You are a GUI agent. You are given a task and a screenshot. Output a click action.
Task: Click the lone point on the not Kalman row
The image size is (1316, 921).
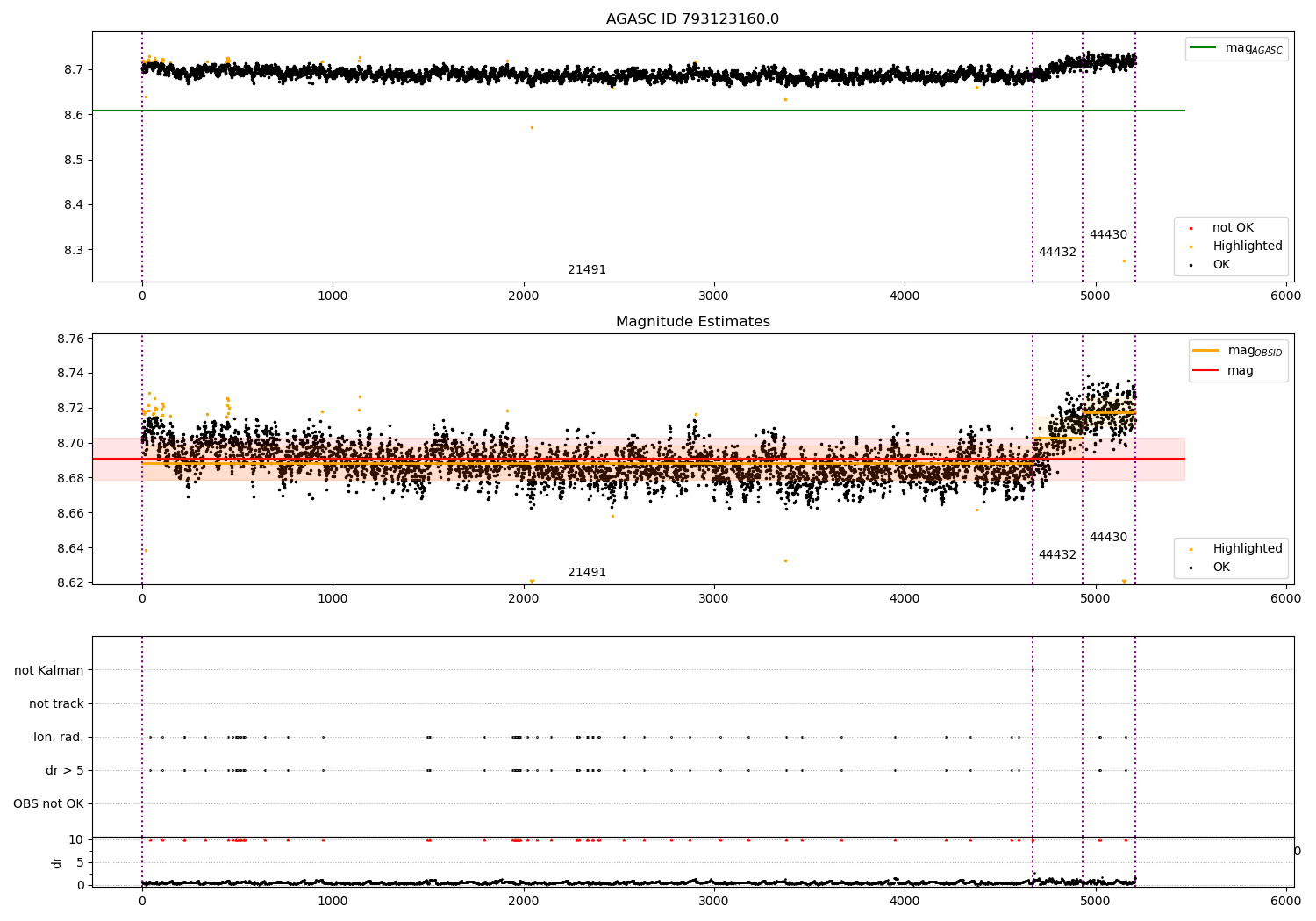tap(1033, 670)
